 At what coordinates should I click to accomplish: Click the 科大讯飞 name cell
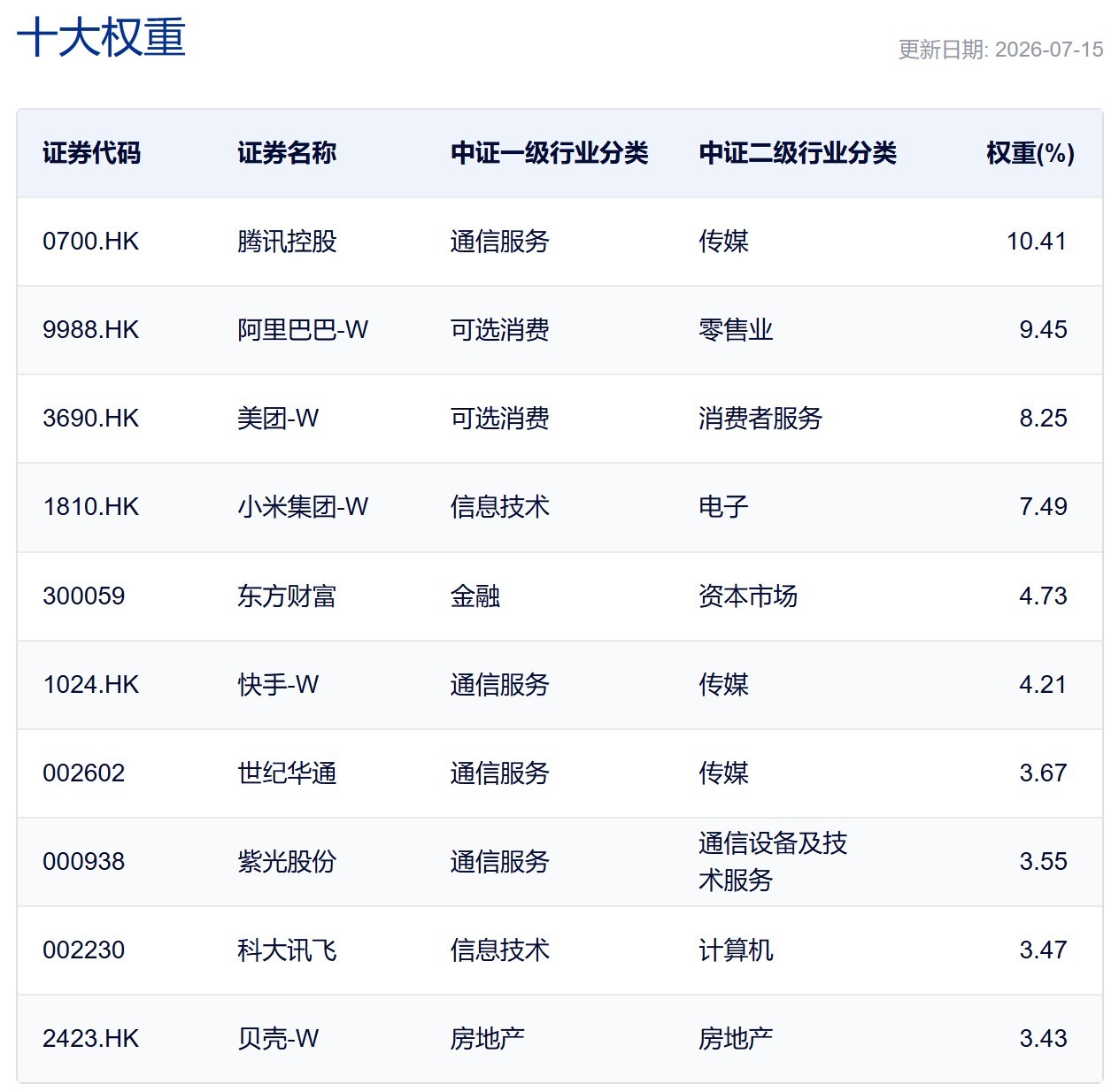click(x=287, y=950)
